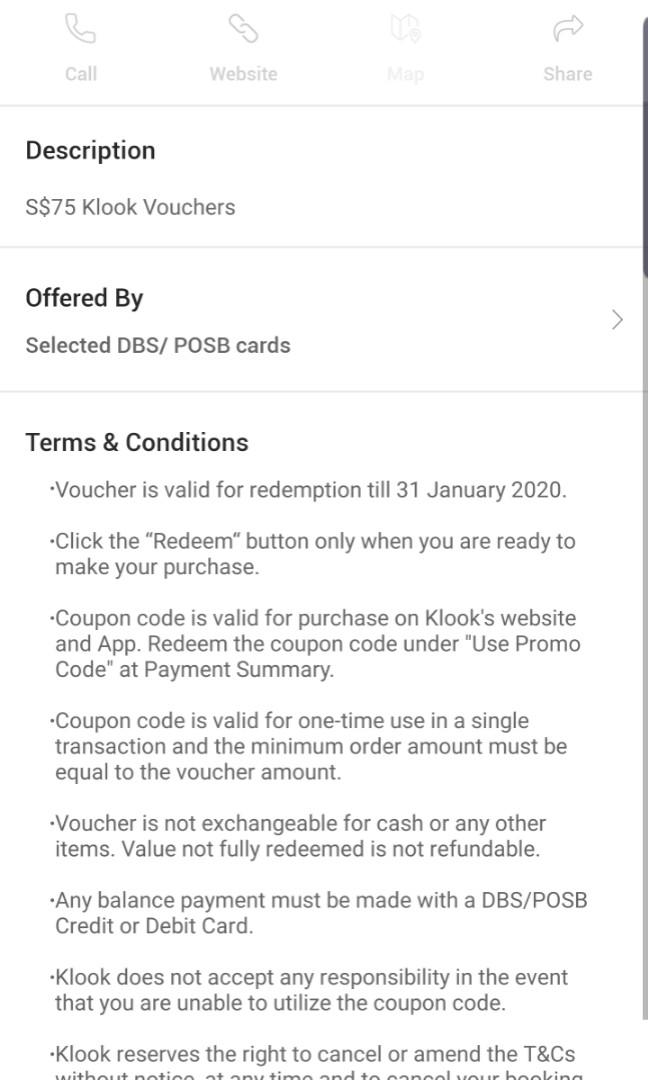Tap the Share icon to share this voucher
648x1080 pixels.
(x=567, y=30)
